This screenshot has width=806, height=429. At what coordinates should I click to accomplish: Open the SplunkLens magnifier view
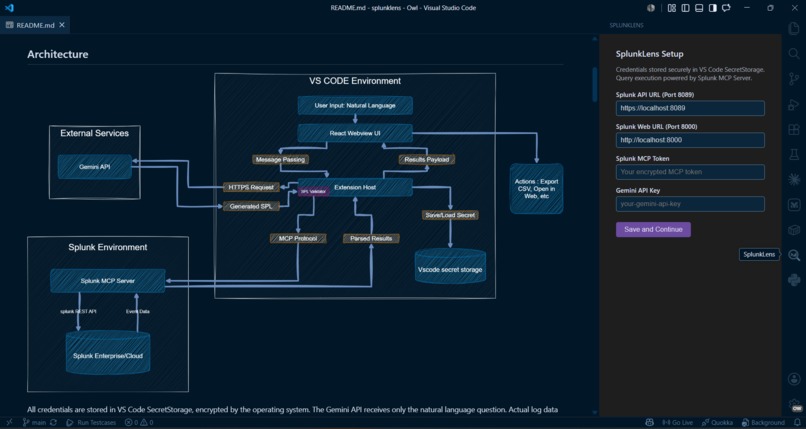click(x=794, y=255)
